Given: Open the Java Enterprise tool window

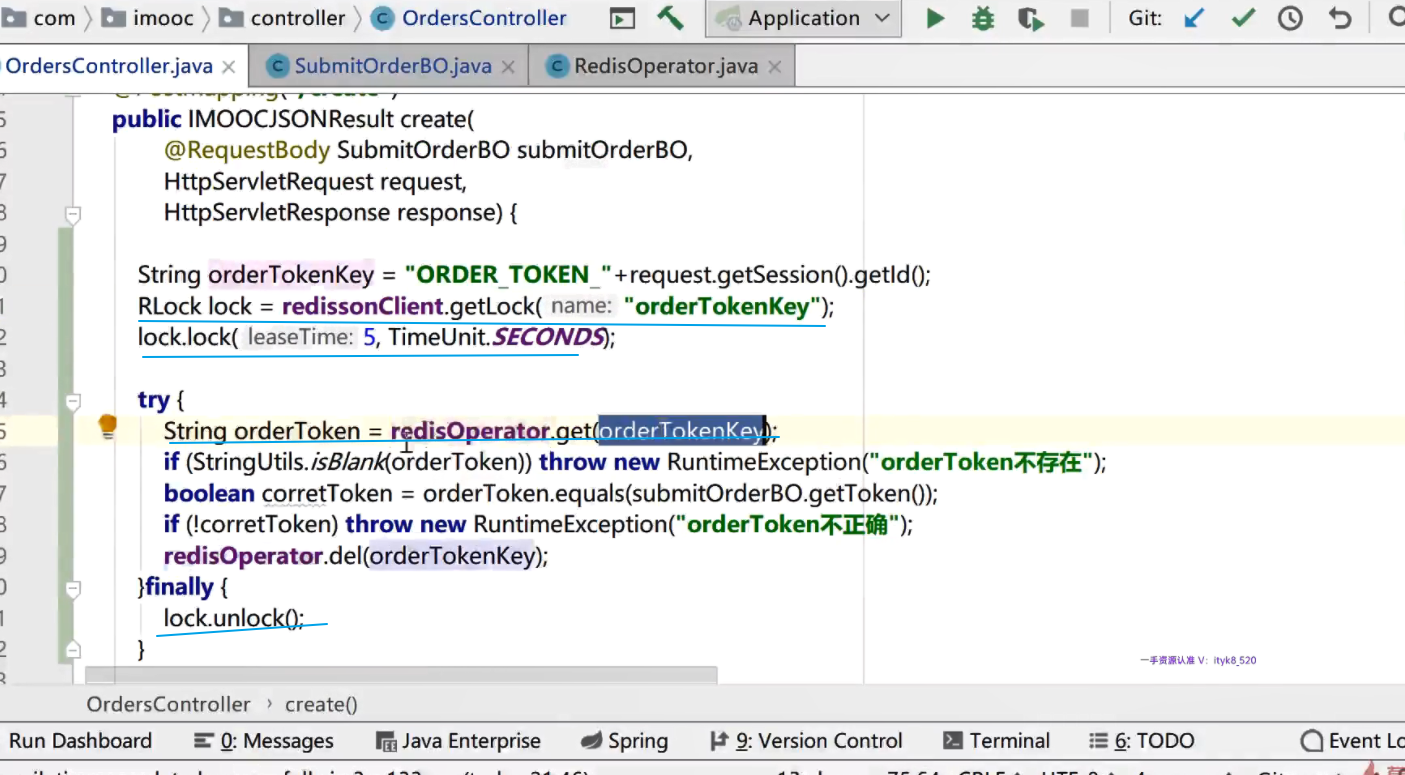Looking at the screenshot, I should 458,741.
